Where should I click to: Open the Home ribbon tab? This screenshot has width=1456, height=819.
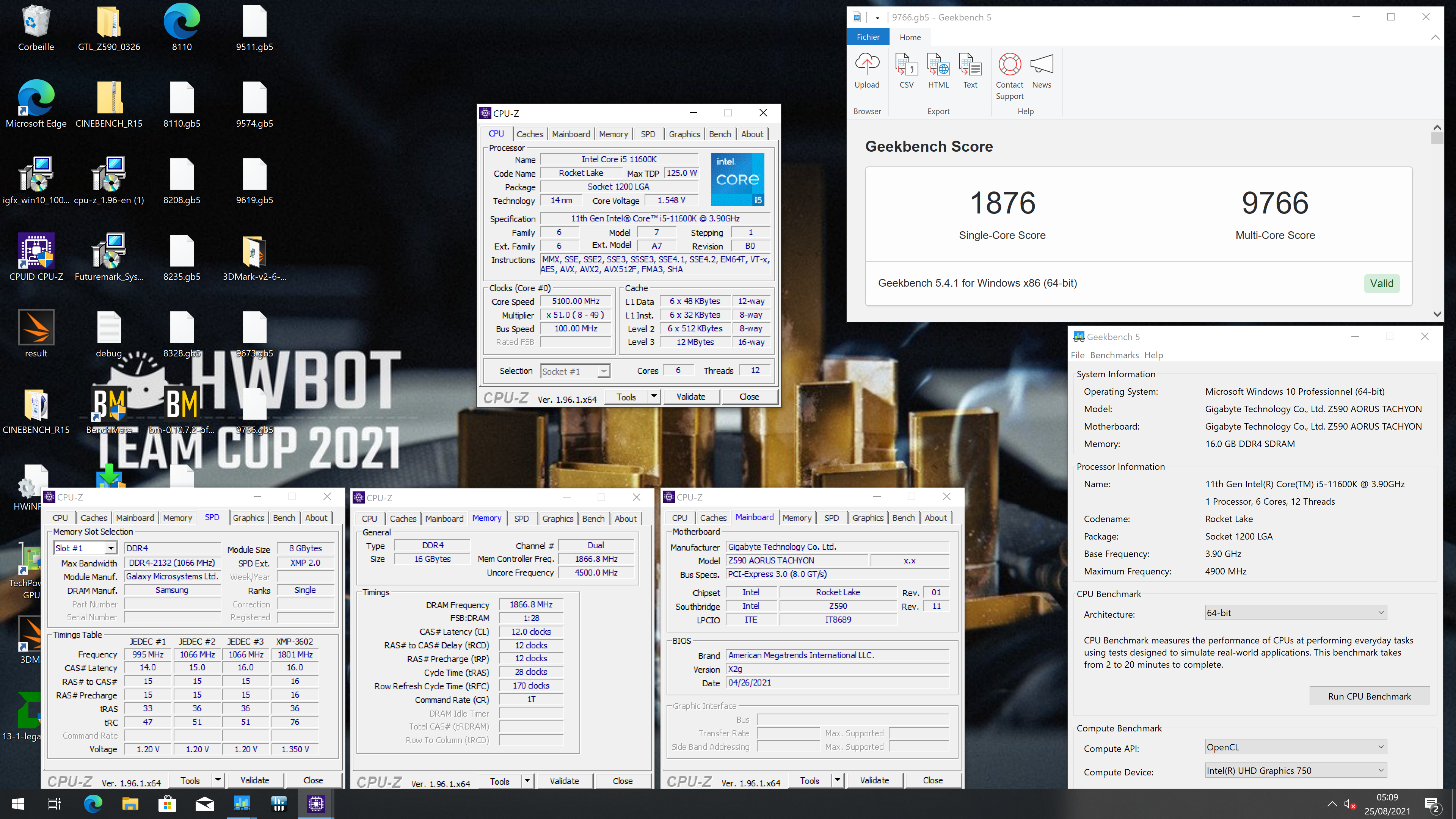click(x=910, y=37)
